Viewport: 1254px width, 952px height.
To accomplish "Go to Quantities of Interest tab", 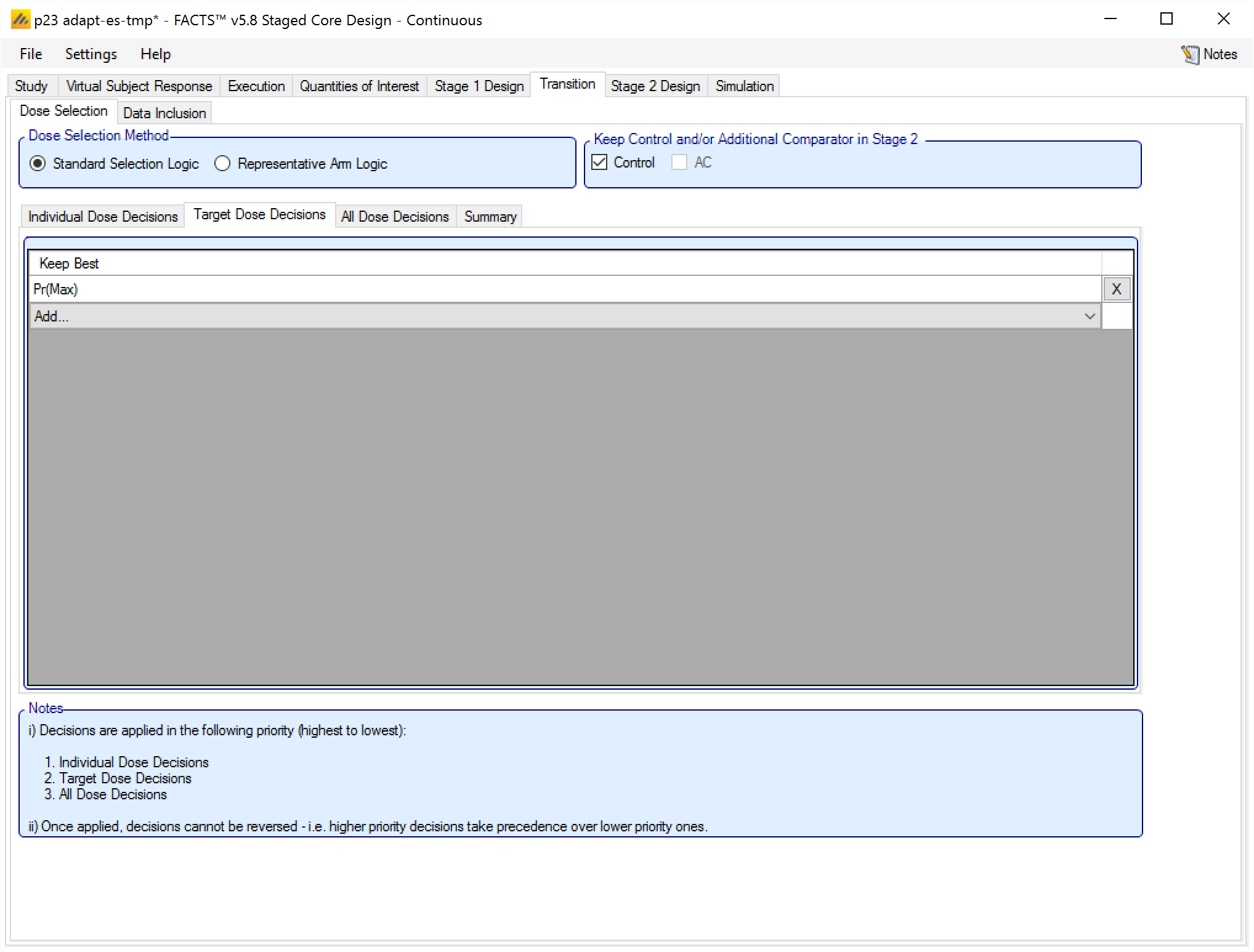I will click(x=359, y=86).
